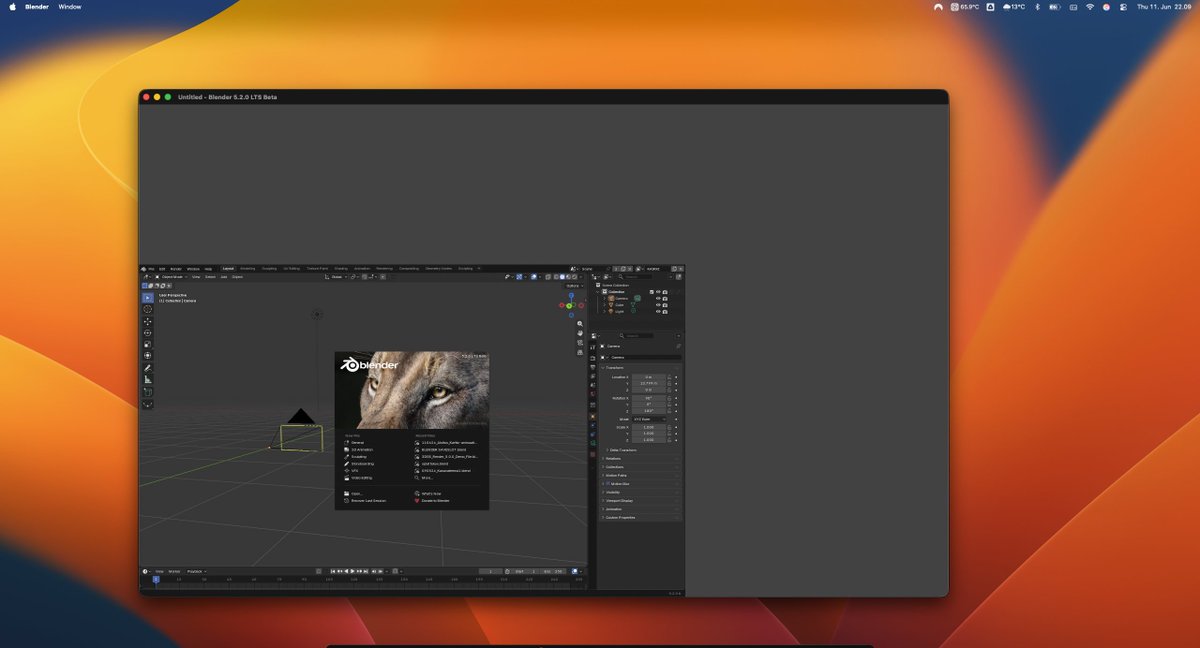Select the Rotate tool
The image size is (1200, 648).
click(148, 333)
